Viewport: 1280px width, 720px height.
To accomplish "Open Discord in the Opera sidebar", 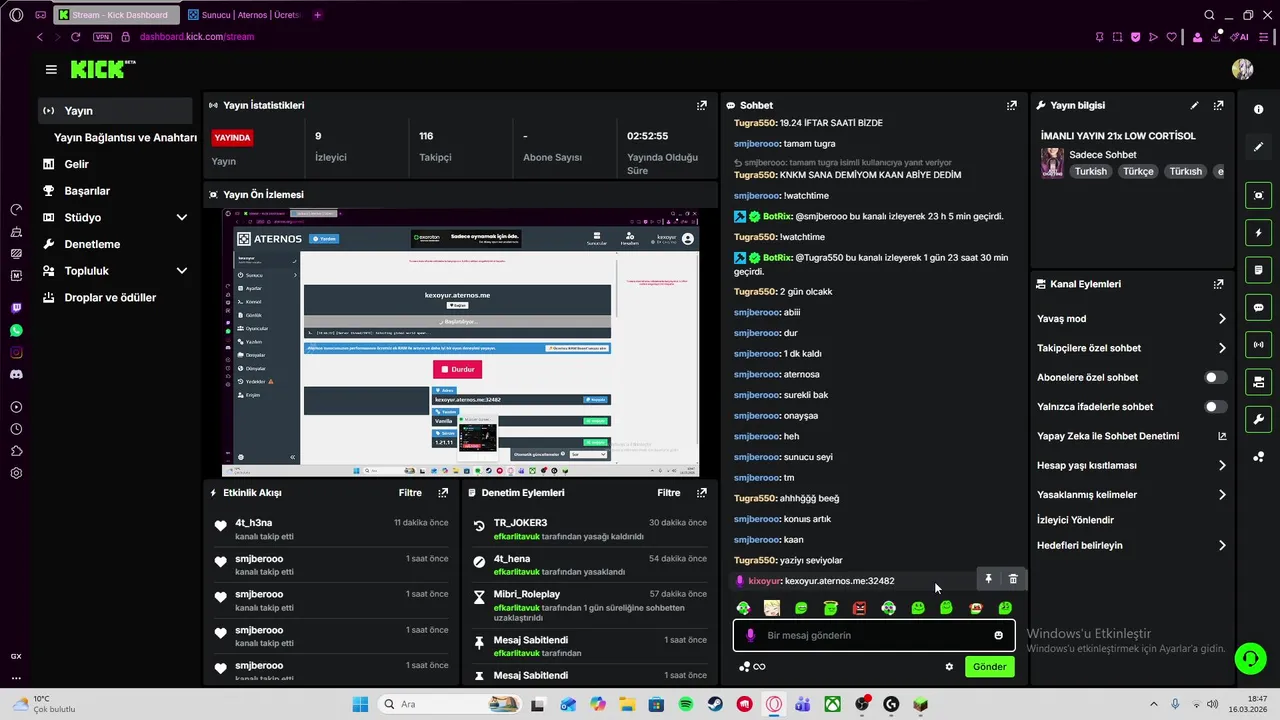I will (x=16, y=374).
